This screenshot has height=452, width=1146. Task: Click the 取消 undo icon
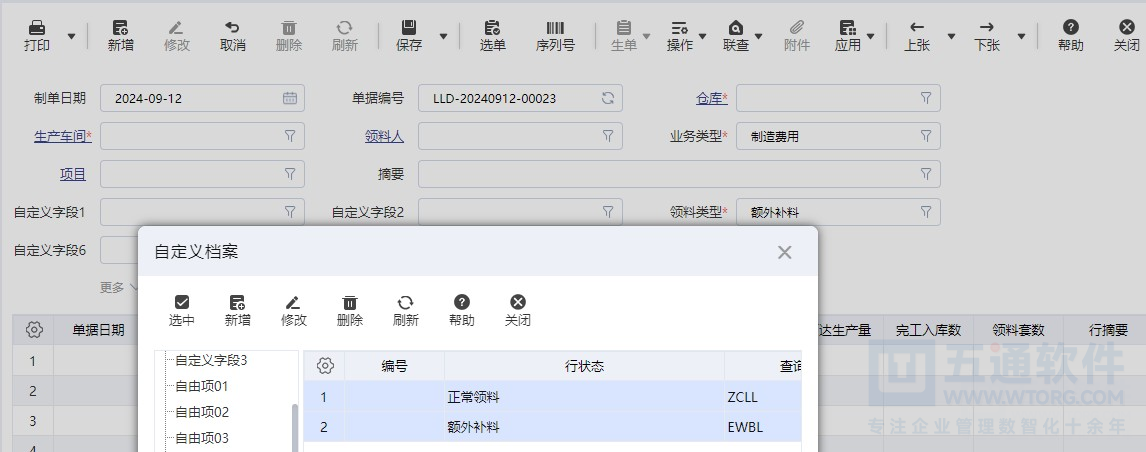232,28
